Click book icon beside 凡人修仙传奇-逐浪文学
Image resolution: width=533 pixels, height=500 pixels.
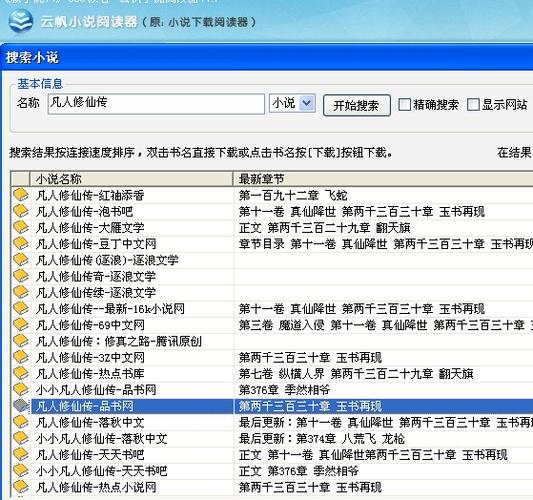[x=21, y=276]
